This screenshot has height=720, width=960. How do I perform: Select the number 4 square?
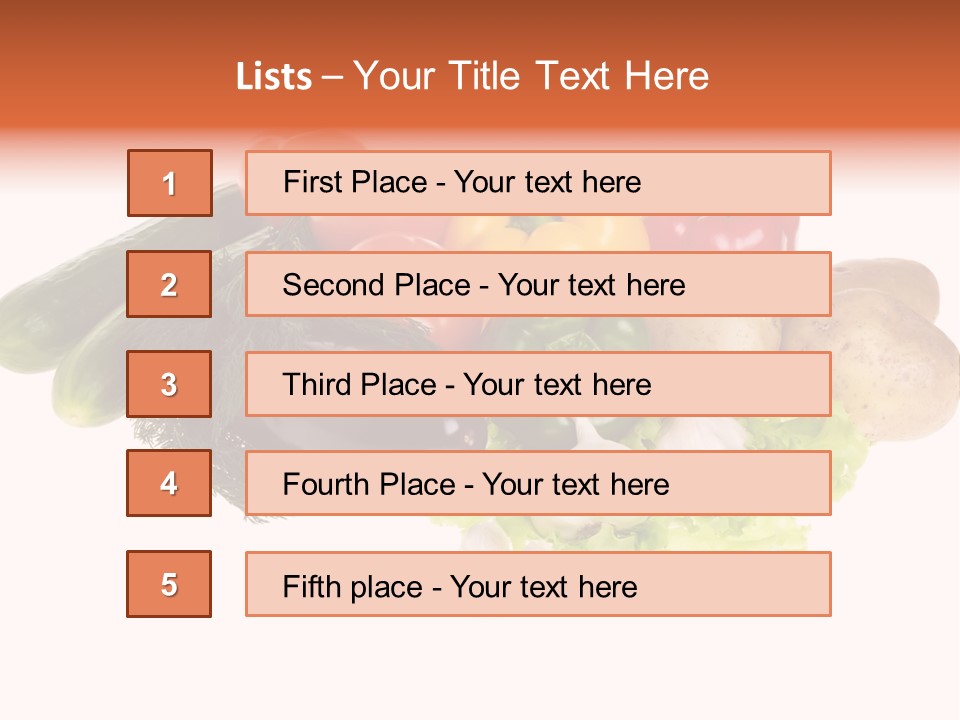pyautogui.click(x=169, y=483)
